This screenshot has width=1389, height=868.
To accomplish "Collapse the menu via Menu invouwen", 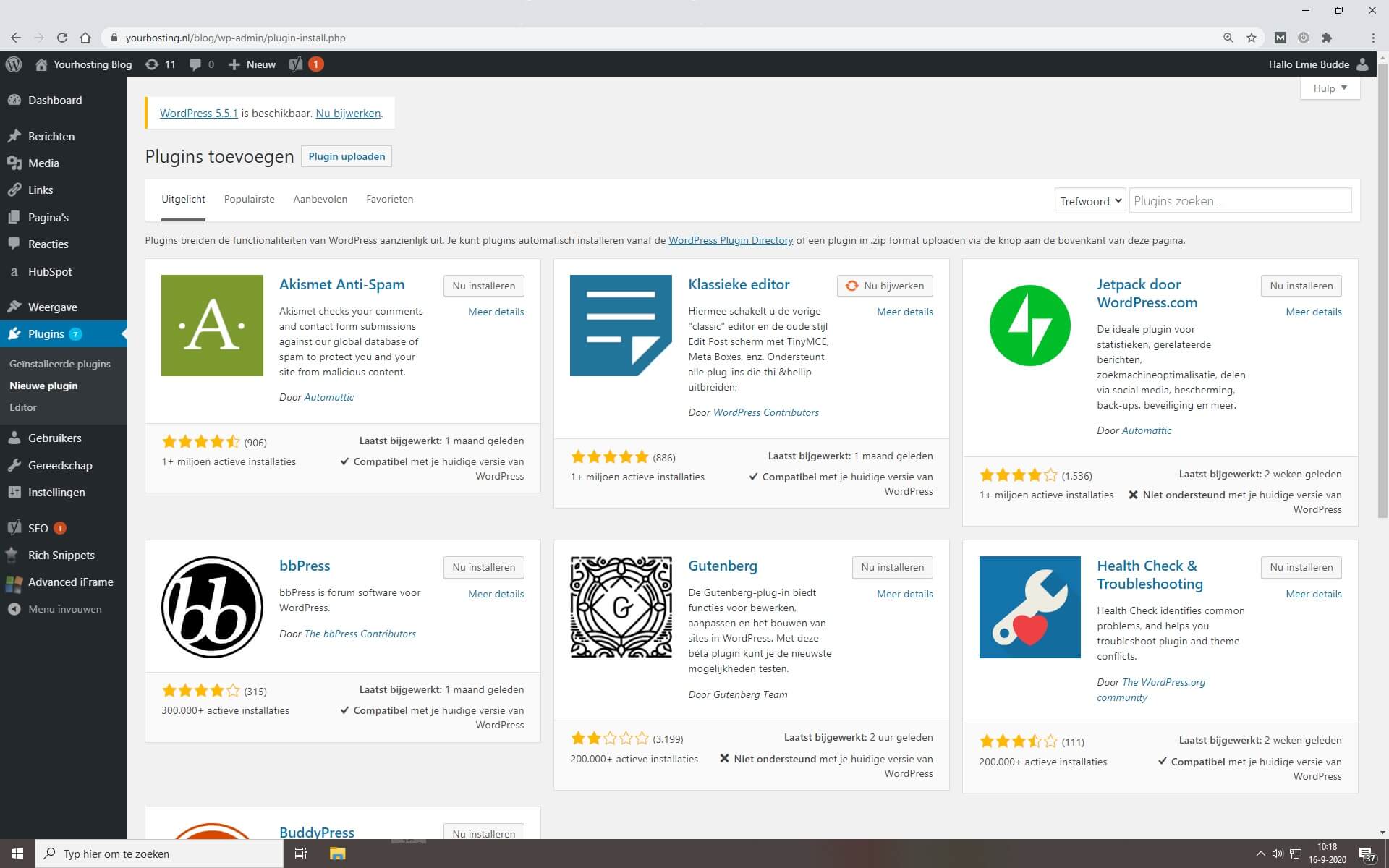I will coord(64,609).
